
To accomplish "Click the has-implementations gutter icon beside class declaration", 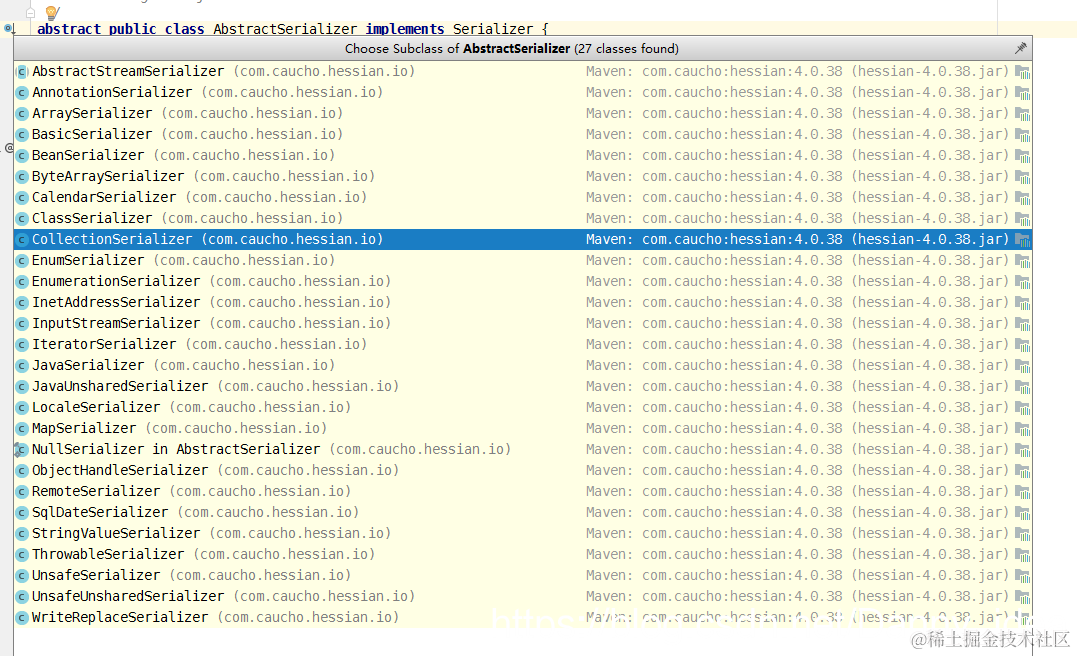I will [x=9, y=29].
